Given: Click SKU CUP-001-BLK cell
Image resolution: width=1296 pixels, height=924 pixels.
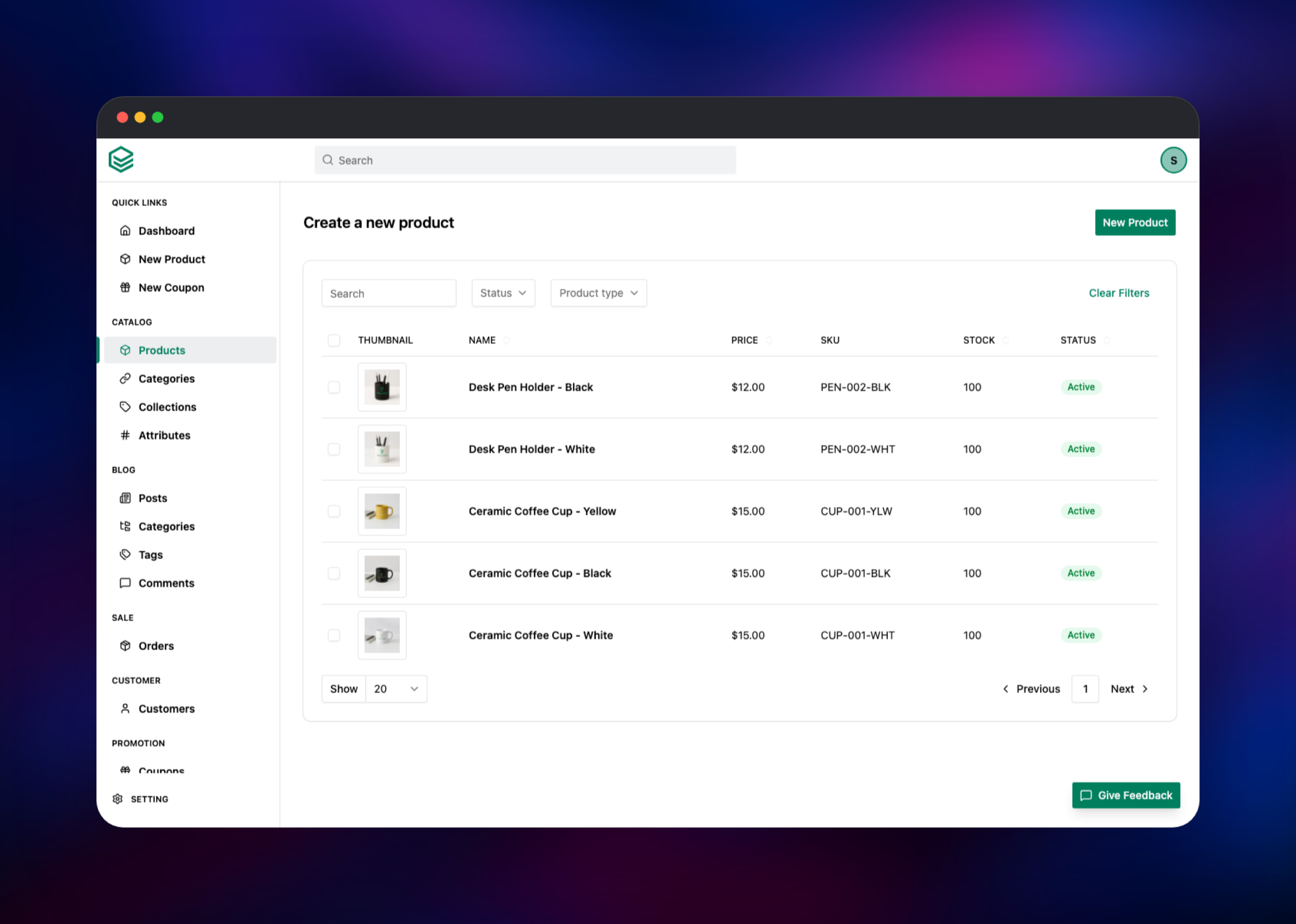Looking at the screenshot, I should point(855,573).
